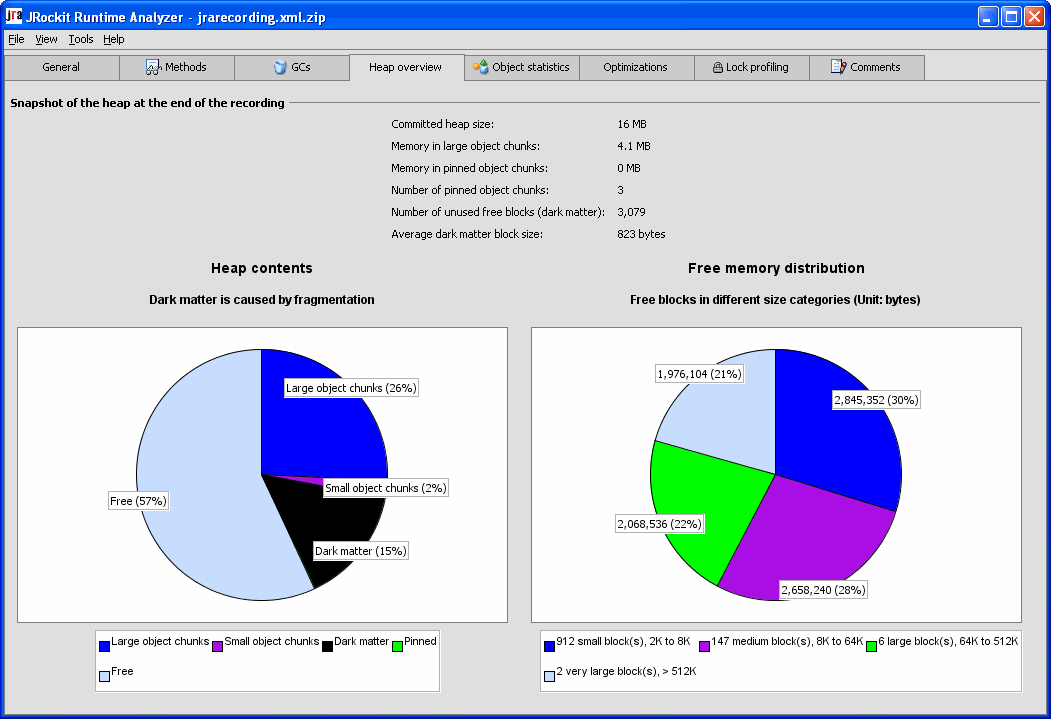Click the Pinned legend swatch

(397, 647)
